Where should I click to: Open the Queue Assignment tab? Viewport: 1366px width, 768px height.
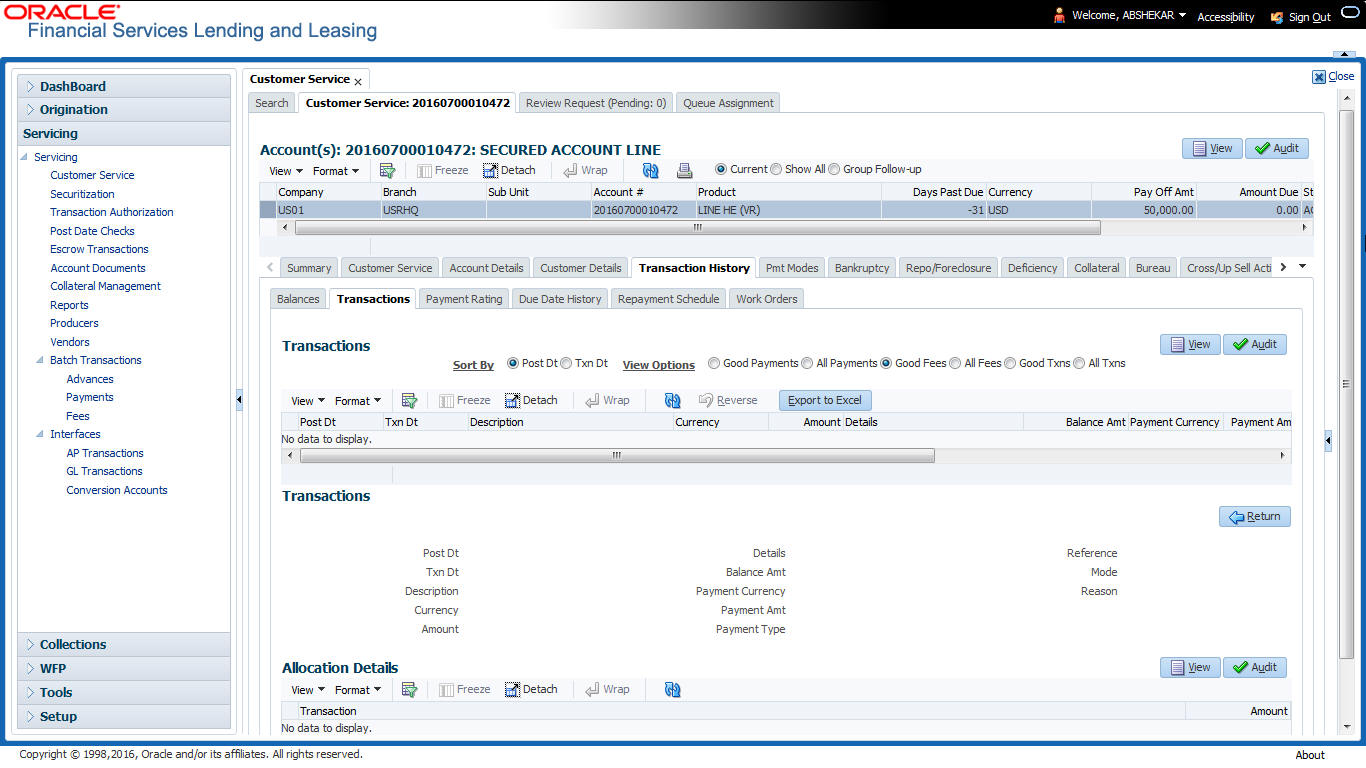click(728, 103)
